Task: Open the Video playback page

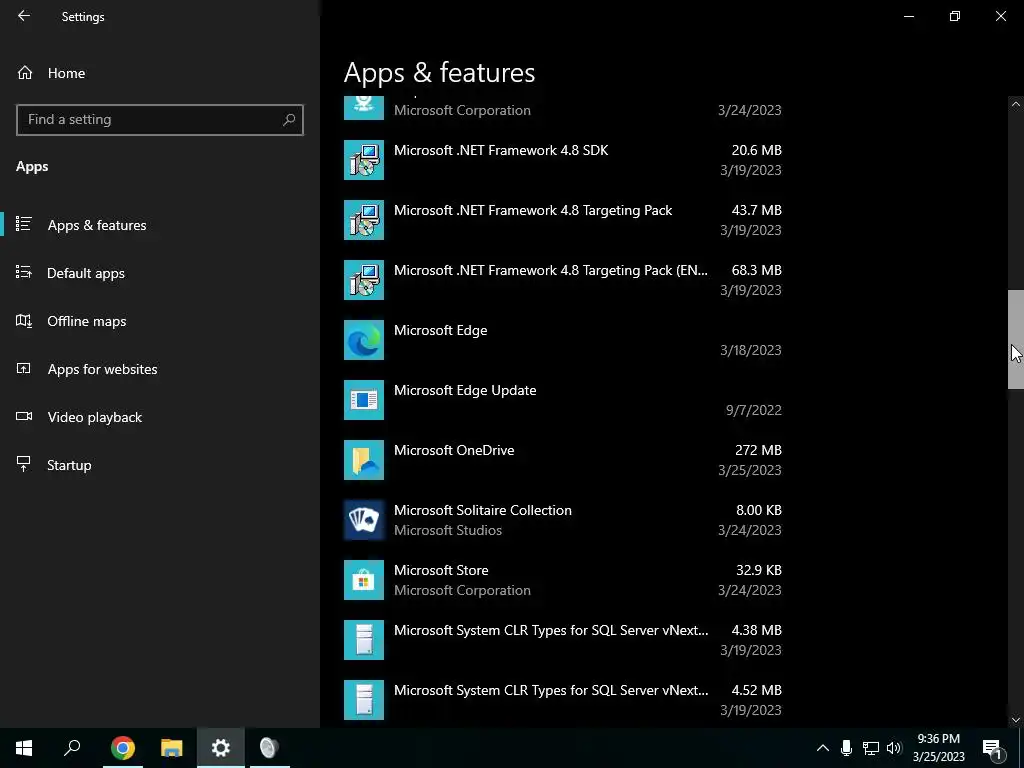Action: coord(160,417)
